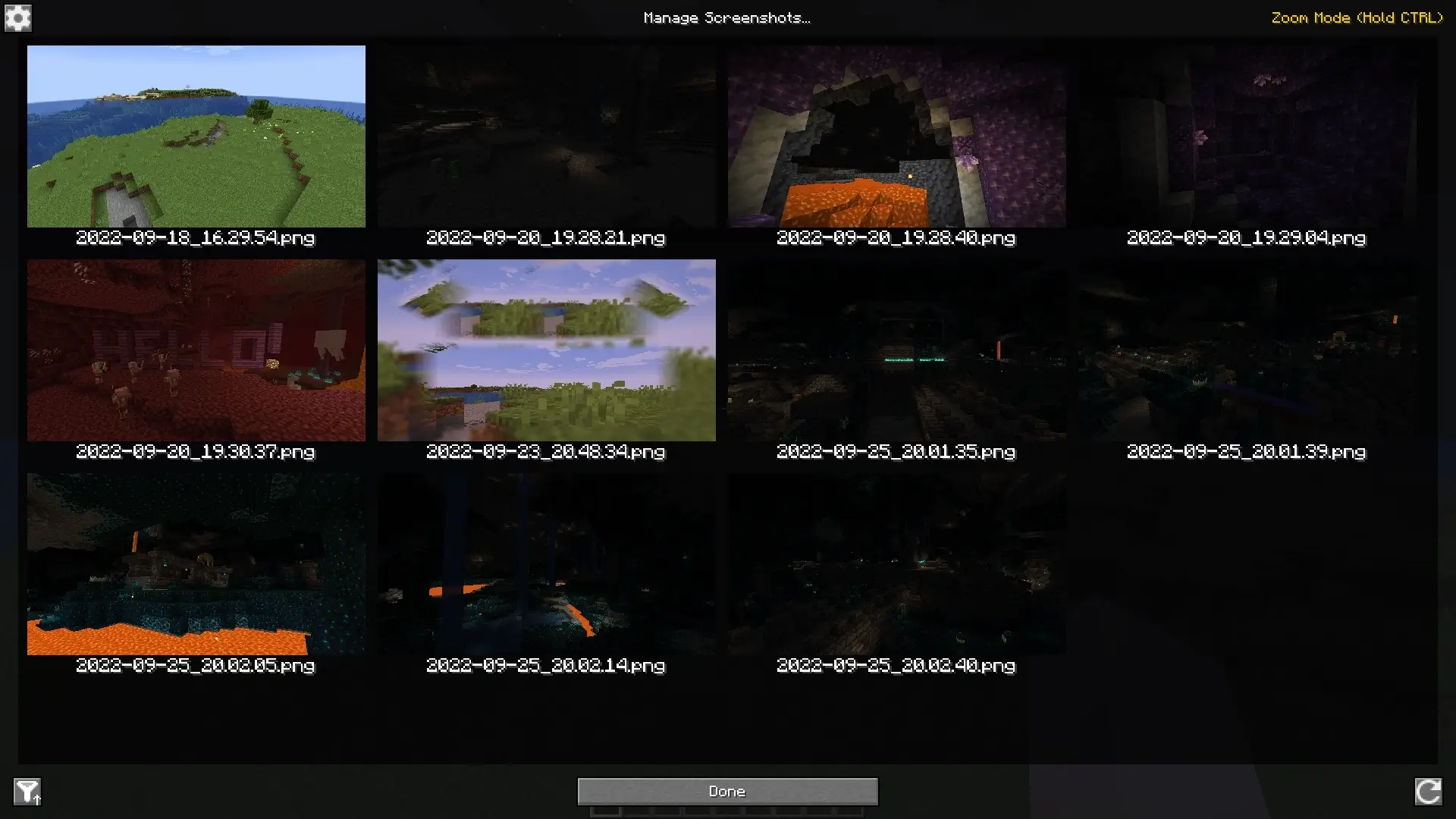The width and height of the screenshot is (1456, 819).
Task: Click the filename label 2022-09-18_16.29.54.png
Action: pos(196,238)
